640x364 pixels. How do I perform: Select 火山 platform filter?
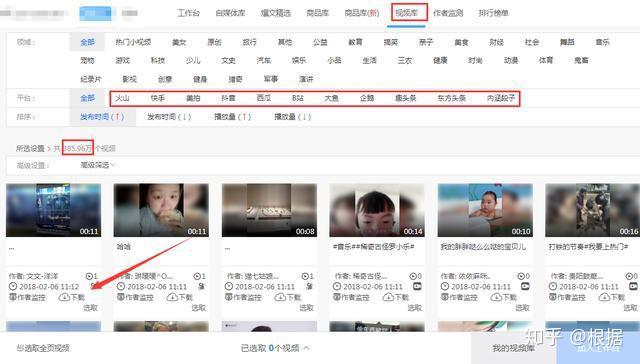(x=122, y=98)
